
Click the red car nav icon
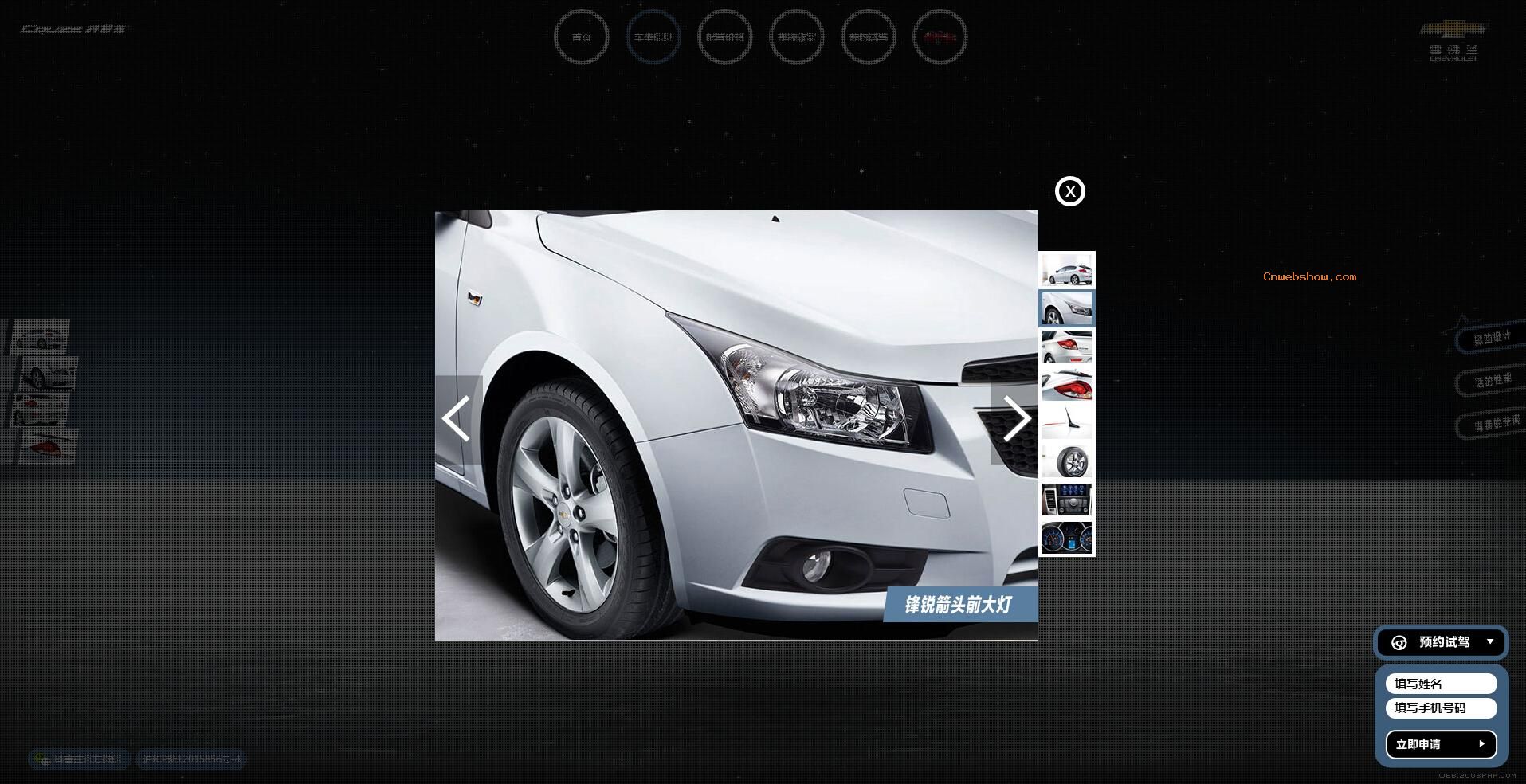point(940,37)
